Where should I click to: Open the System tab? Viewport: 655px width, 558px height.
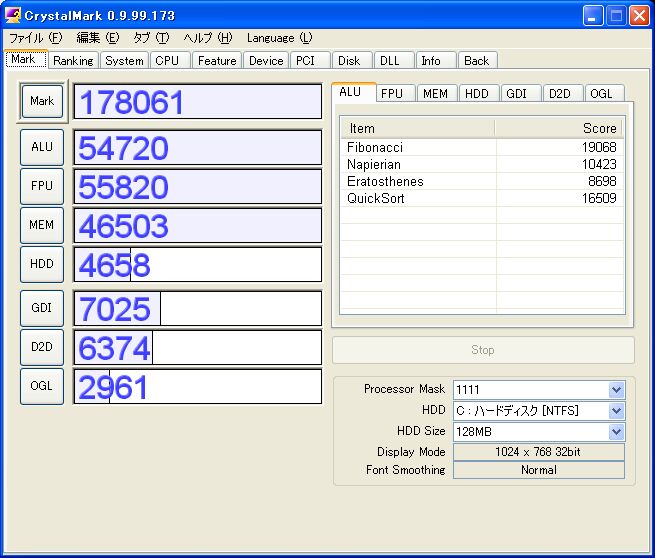[x=124, y=61]
